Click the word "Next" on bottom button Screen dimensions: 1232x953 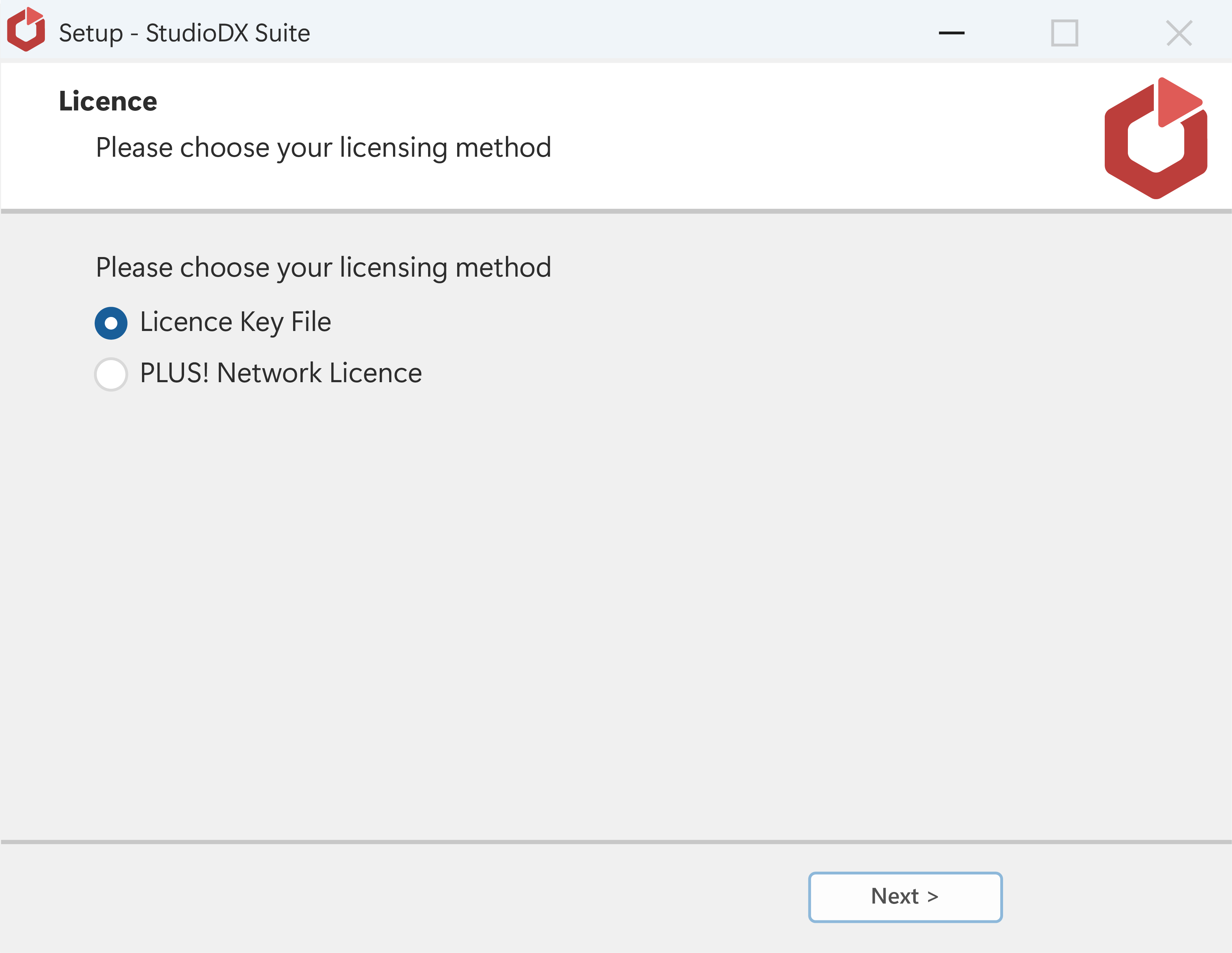(x=895, y=897)
